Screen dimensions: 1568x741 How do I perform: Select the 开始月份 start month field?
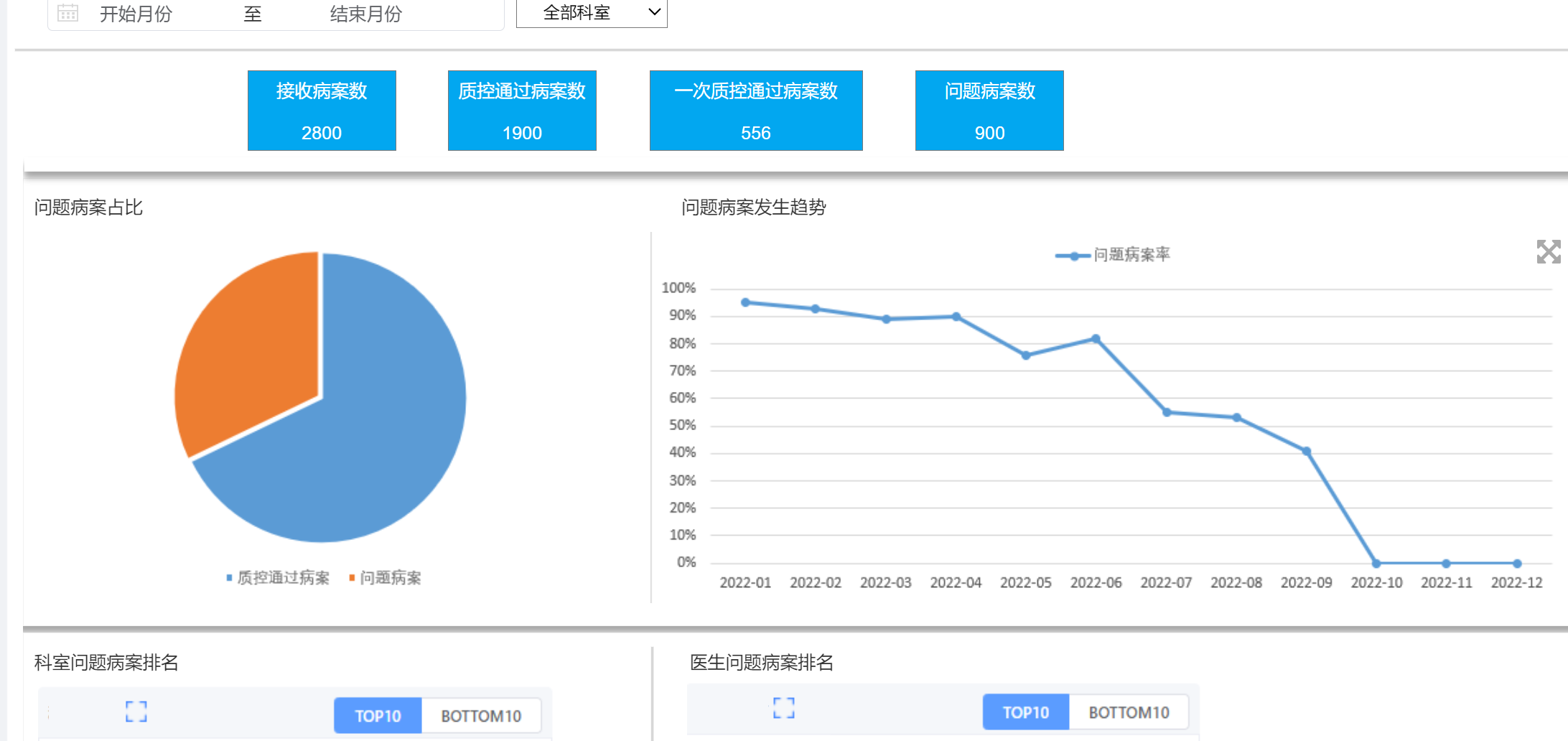[136, 14]
